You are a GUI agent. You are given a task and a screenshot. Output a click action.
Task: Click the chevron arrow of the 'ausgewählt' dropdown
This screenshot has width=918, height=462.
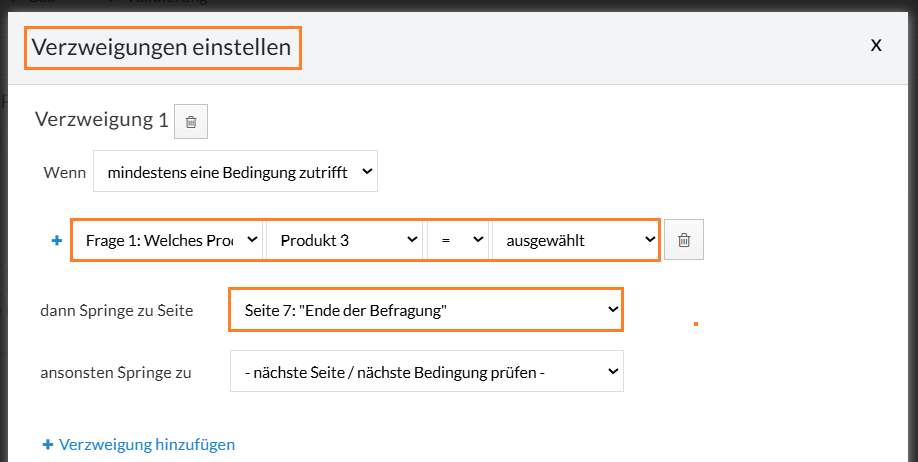coord(649,240)
